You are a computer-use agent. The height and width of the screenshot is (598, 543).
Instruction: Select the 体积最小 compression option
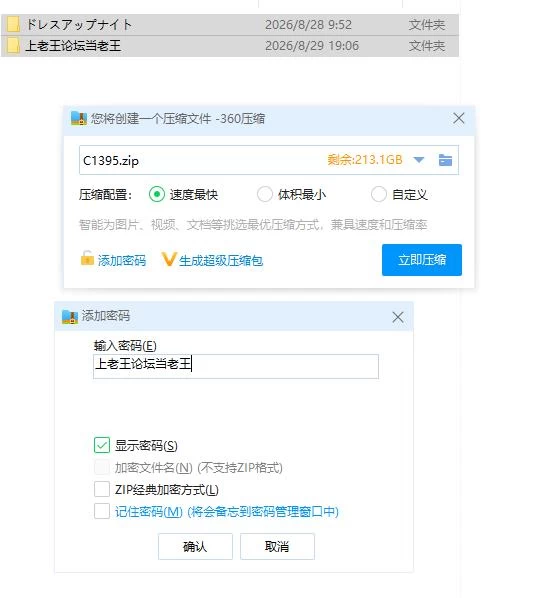(265, 195)
